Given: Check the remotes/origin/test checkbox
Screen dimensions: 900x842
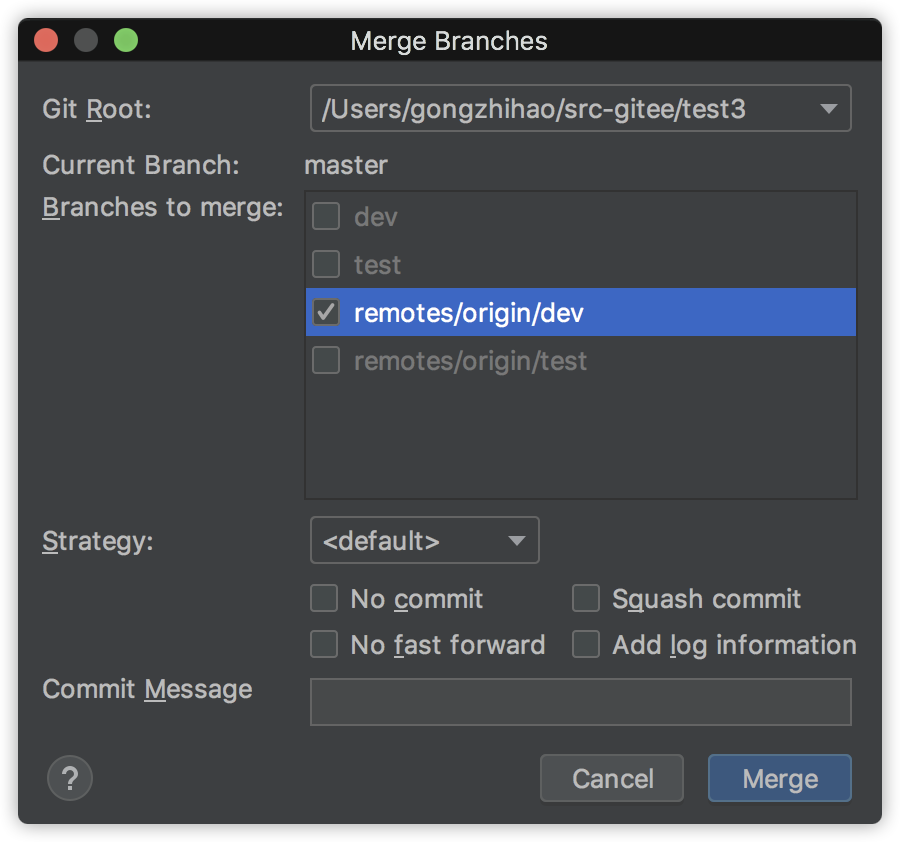Looking at the screenshot, I should coord(326,360).
